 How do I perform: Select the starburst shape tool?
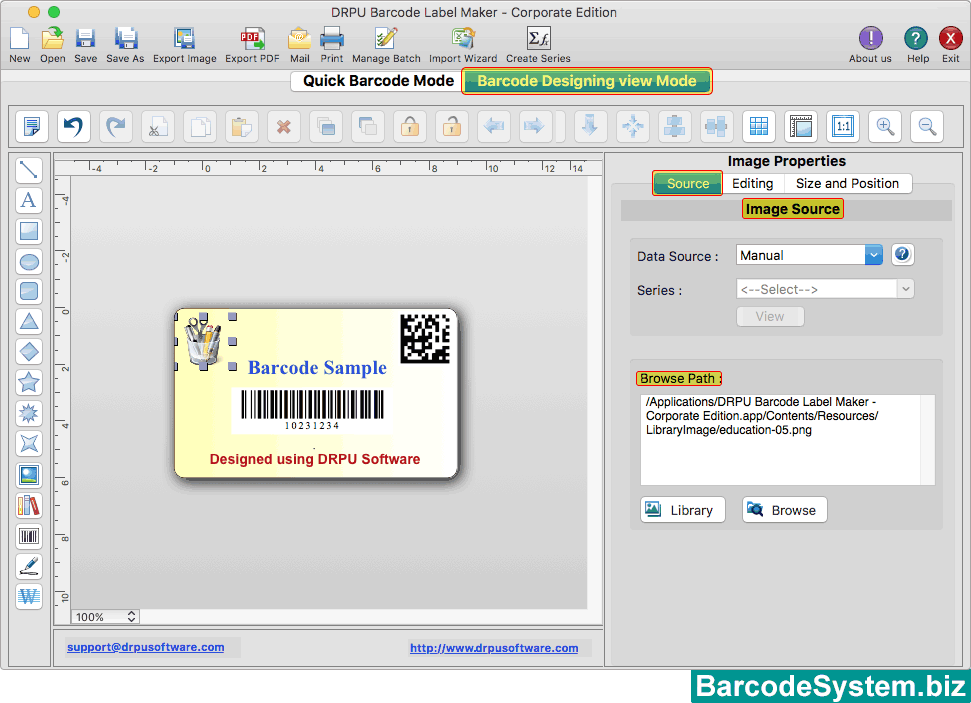tap(28, 413)
